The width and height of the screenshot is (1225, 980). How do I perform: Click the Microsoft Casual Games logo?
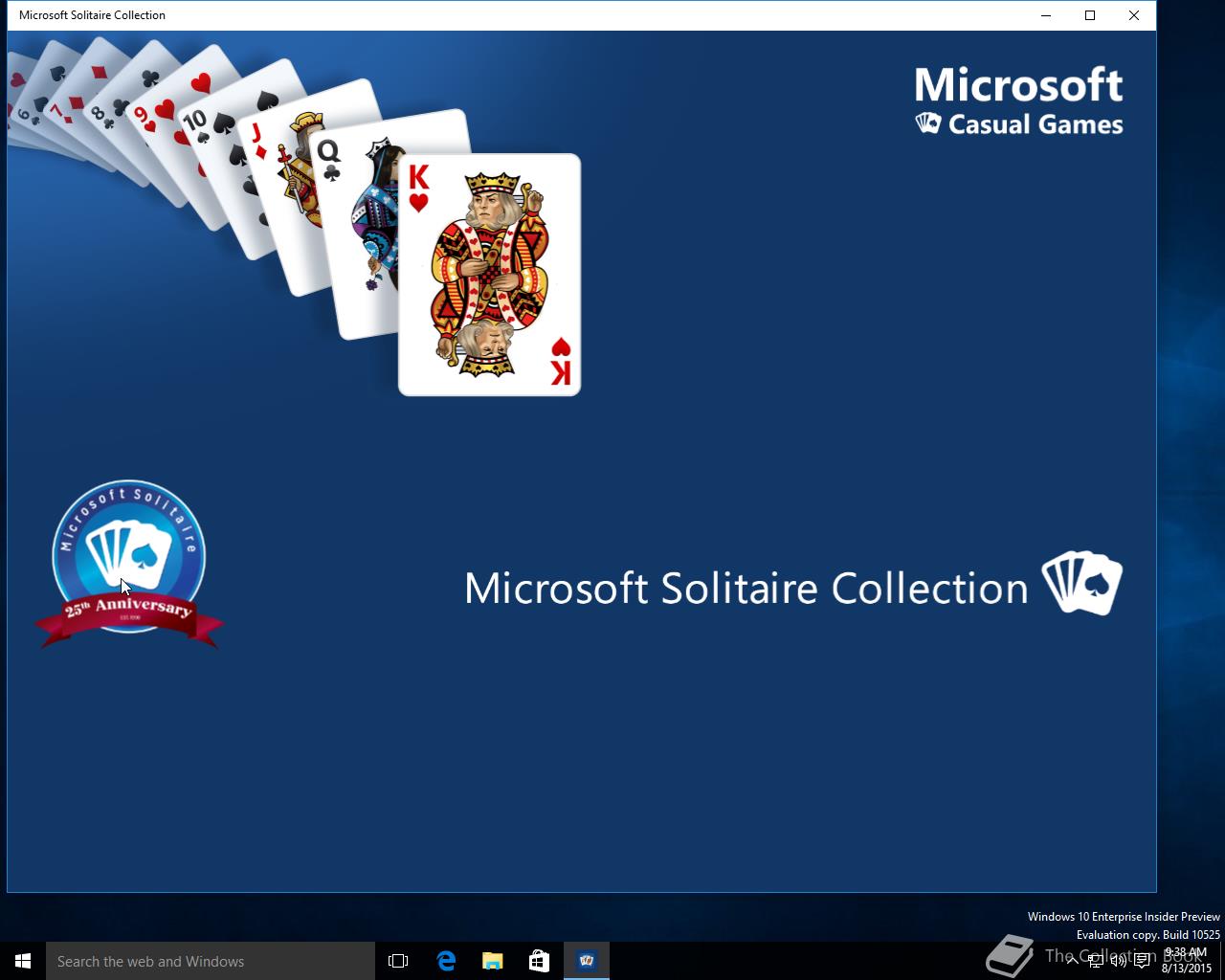[1019, 100]
